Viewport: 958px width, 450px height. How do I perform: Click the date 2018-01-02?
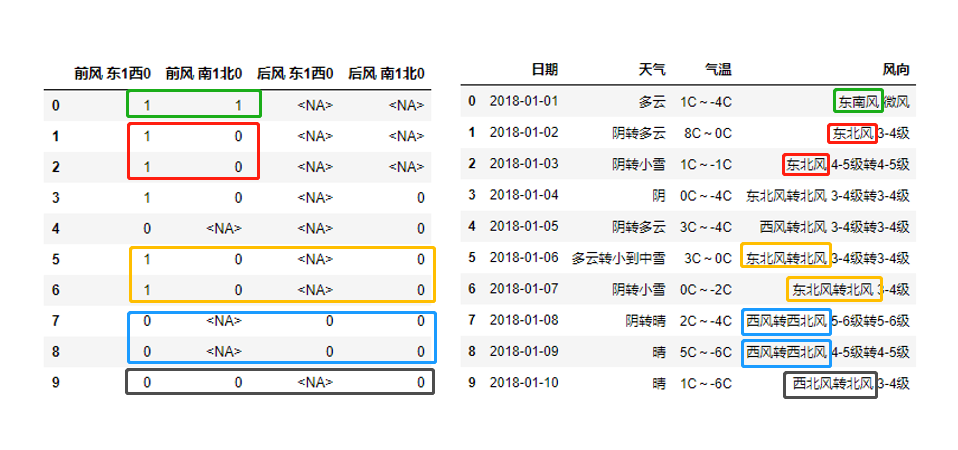coord(524,132)
